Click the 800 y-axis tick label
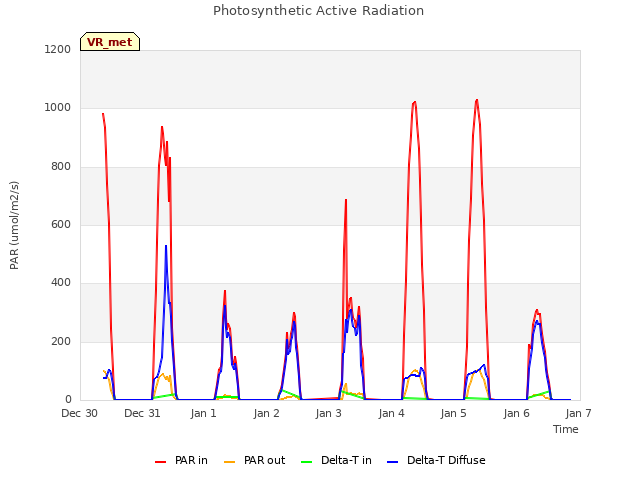The height and width of the screenshot is (480, 640). 61,167
